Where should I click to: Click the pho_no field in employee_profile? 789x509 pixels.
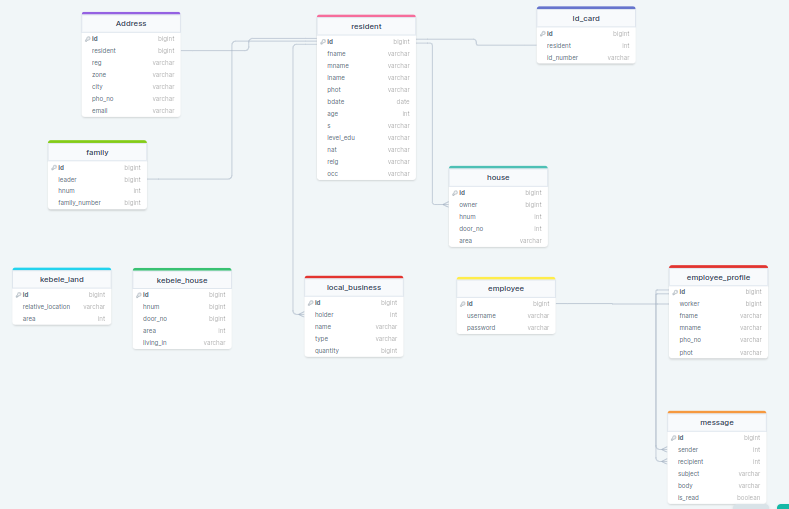tap(719, 340)
